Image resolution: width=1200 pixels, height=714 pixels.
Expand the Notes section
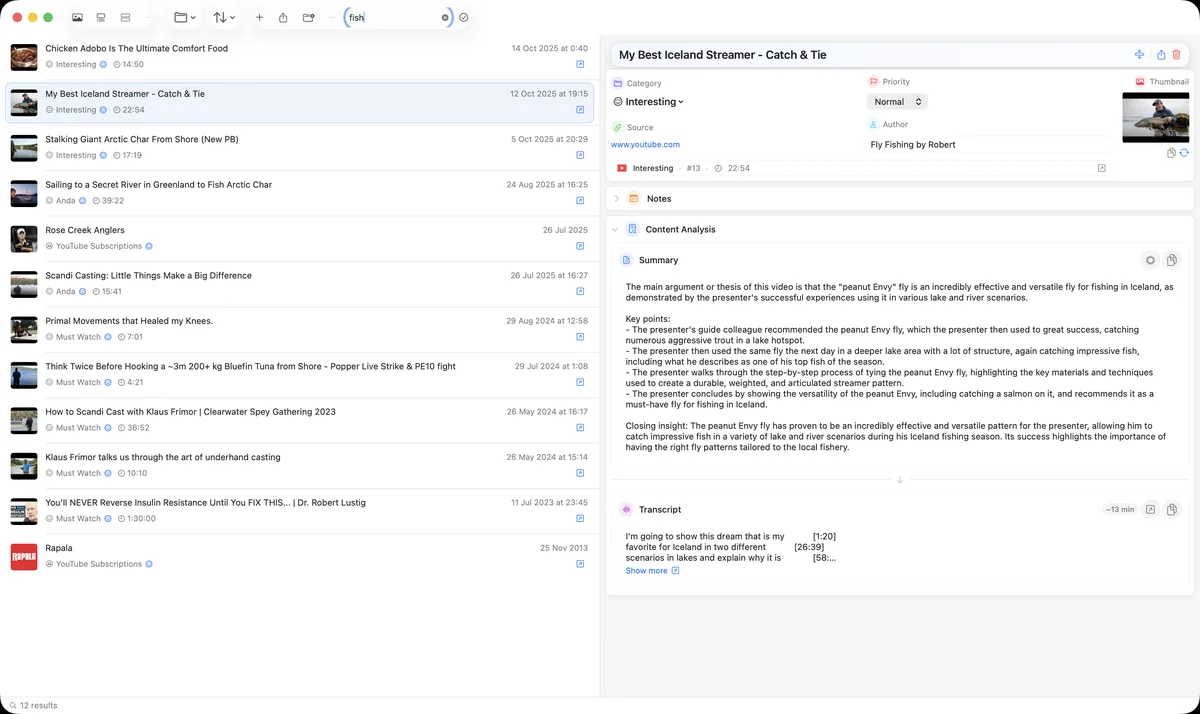tap(616, 199)
